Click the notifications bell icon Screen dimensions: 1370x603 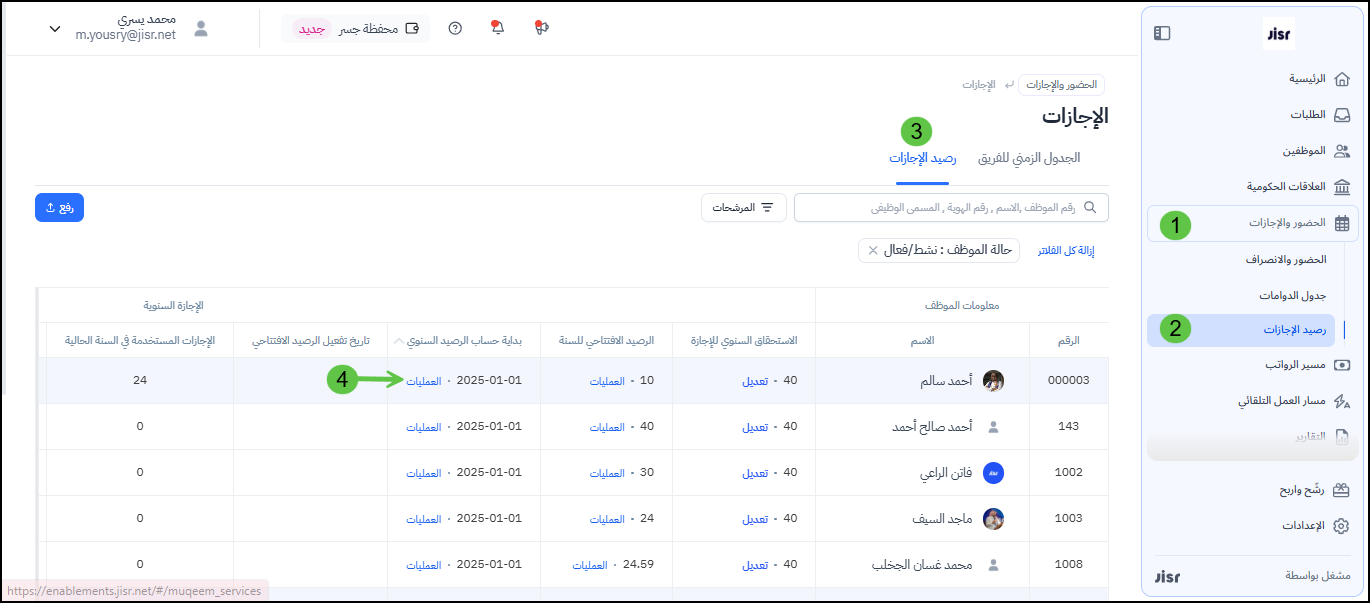click(498, 29)
